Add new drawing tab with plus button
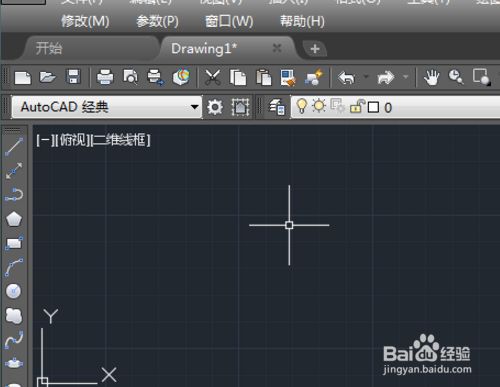Viewport: 500px width, 387px height. point(315,49)
